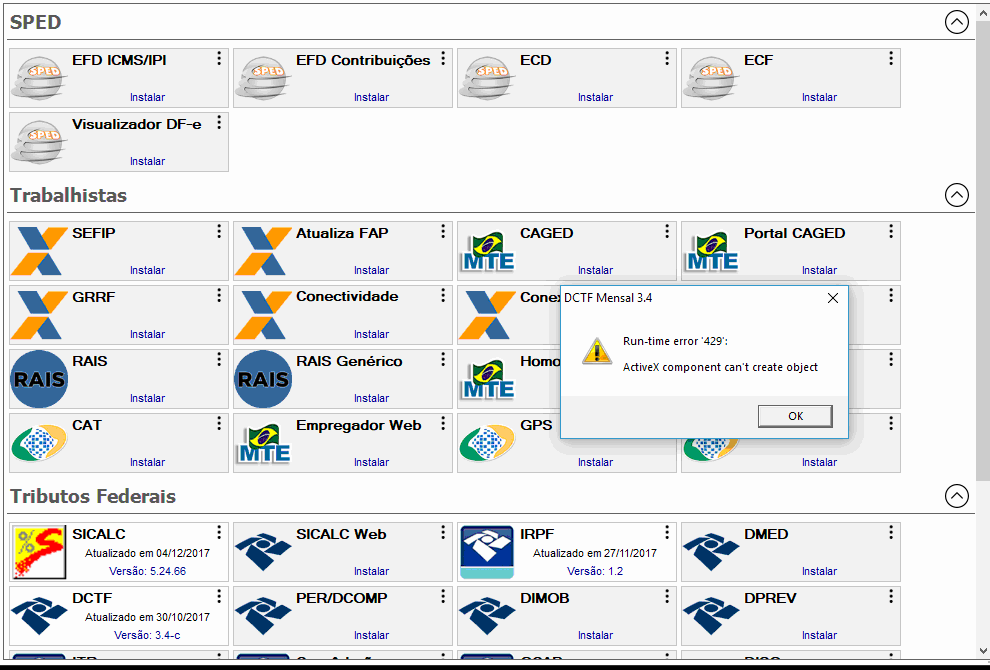Click Instalar for Visualizador DF-e
Screen dimensions: 990x670
147,161
